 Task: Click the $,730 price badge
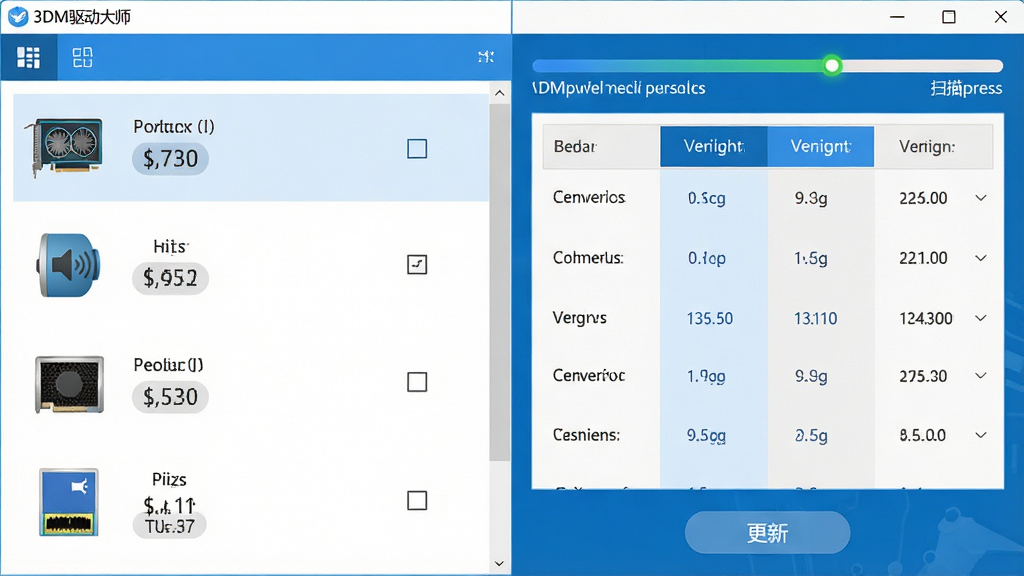(170, 159)
